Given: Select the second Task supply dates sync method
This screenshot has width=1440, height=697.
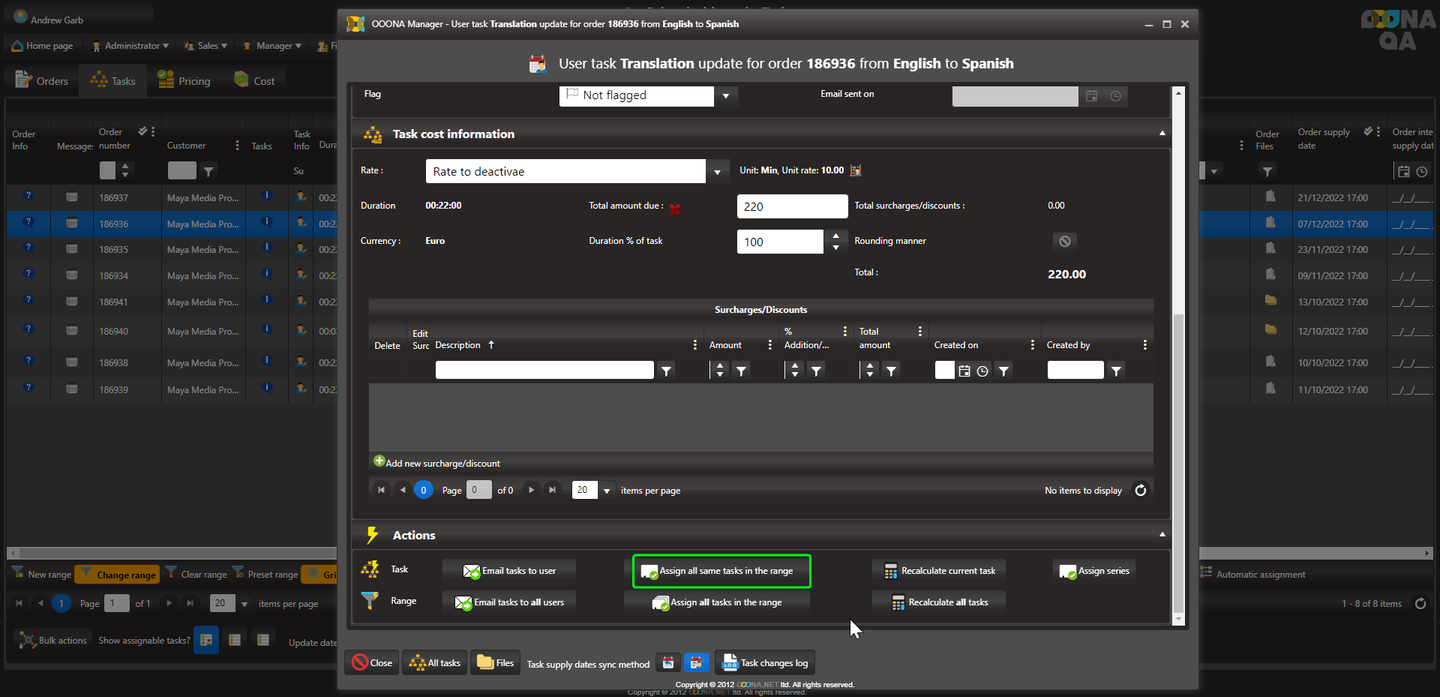Looking at the screenshot, I should pos(696,662).
